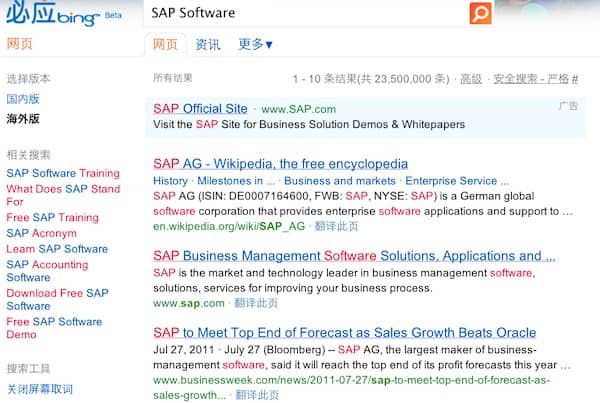Click the Bing logo
The height and width of the screenshot is (403, 600).
[x=53, y=14]
